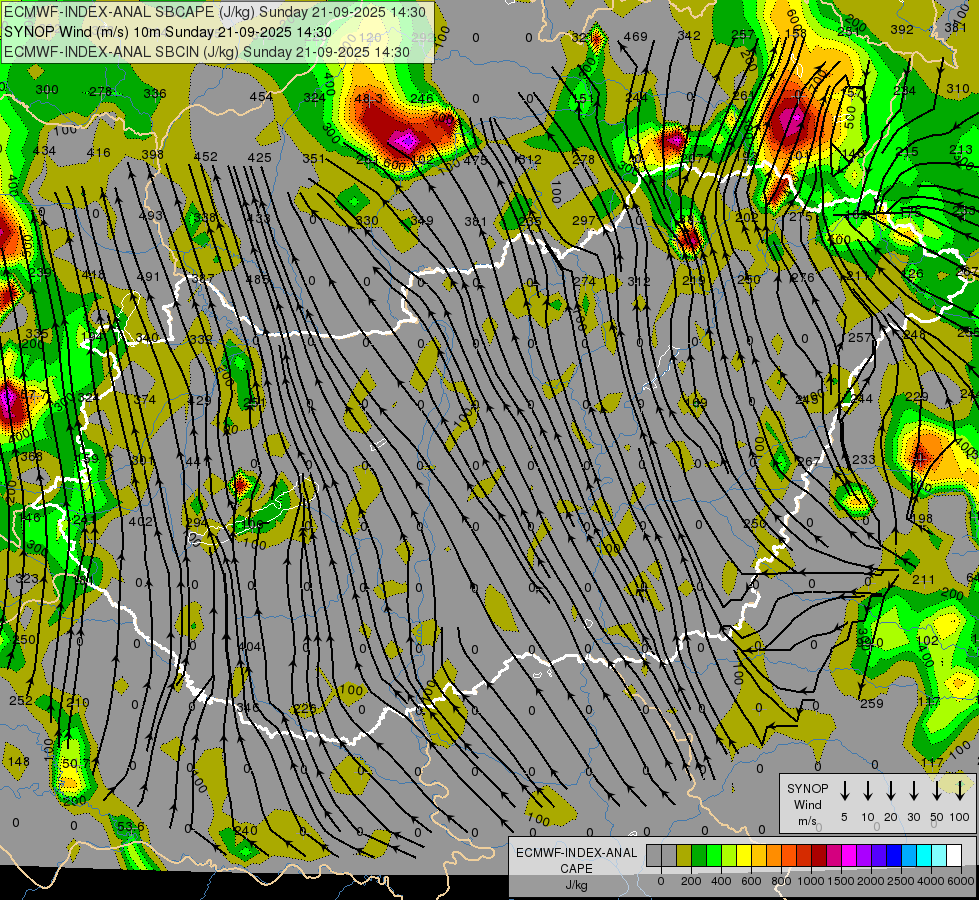Screen dimensions: 979x900
Task: Click the 'ECMWF-INDEX-ANAL CAPE' legend label
Action: [x=576, y=860]
